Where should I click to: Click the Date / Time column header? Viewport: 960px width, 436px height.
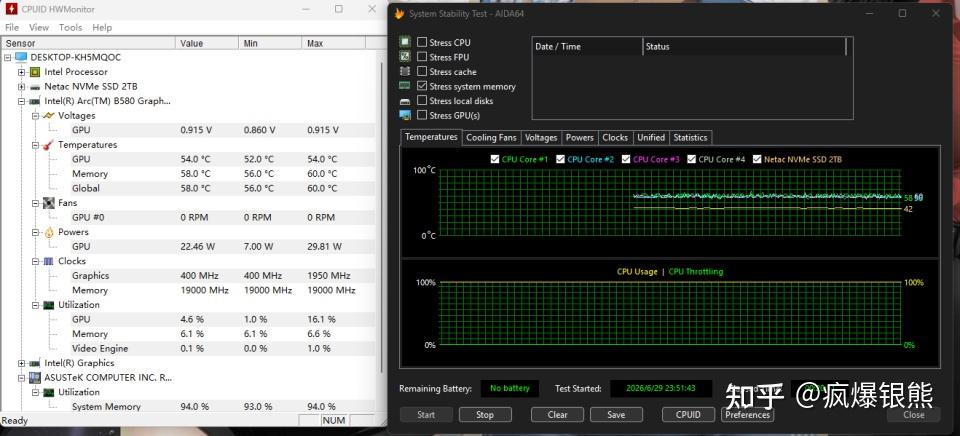[587, 47]
